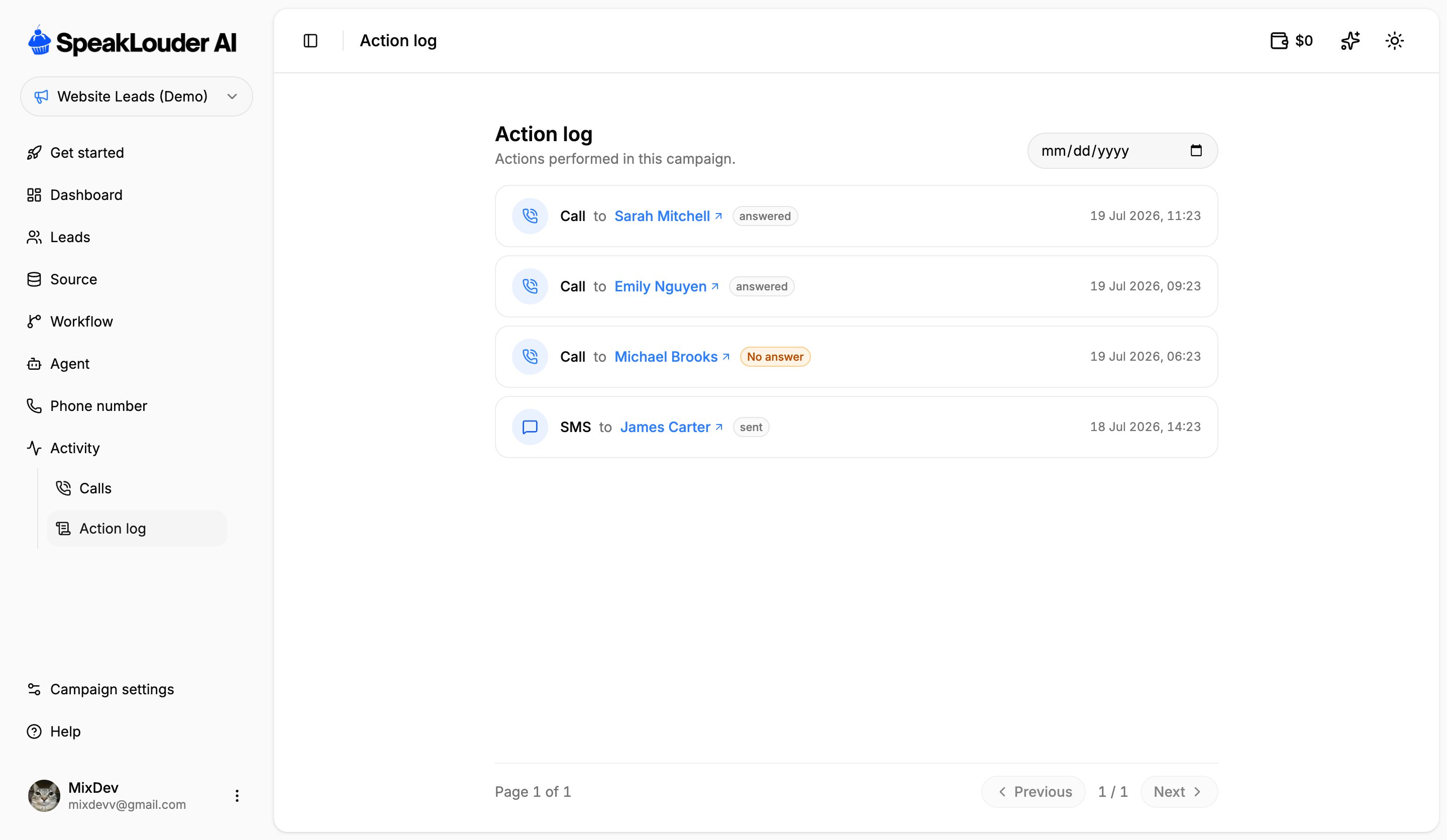This screenshot has height=840, width=1447.
Task: Open Michael Brooks lead link
Action: tap(672, 357)
